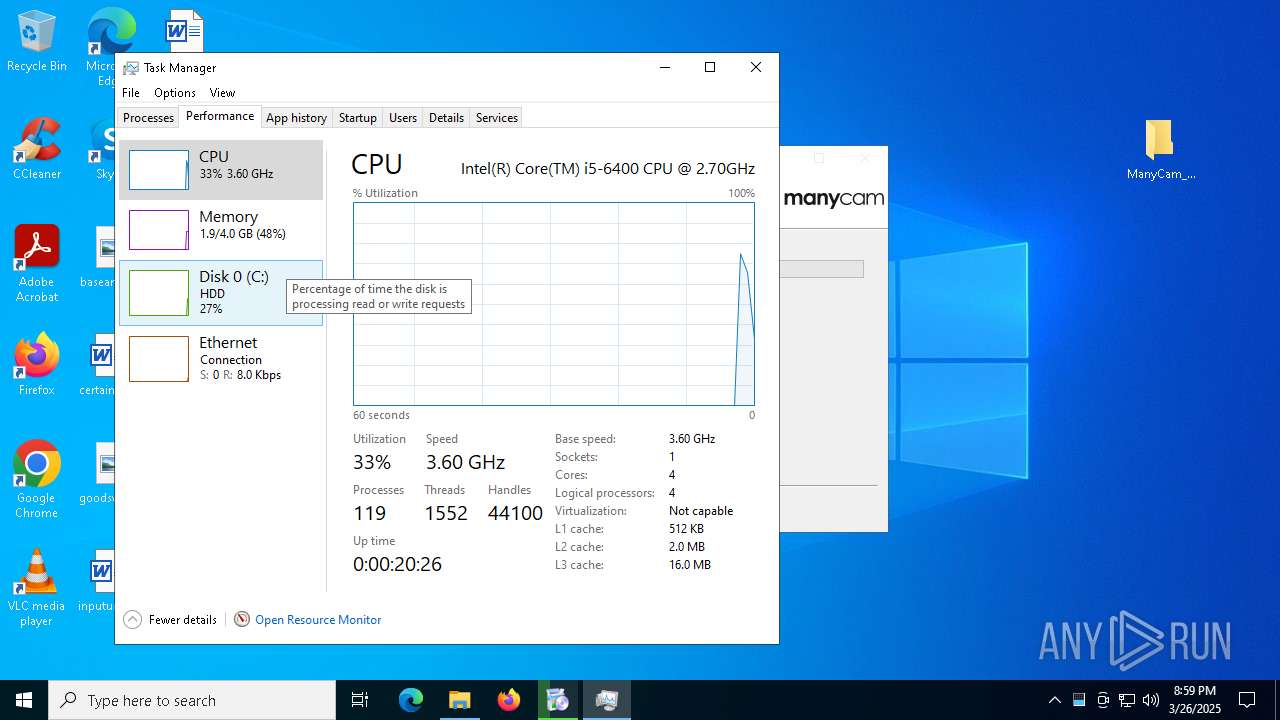Click the Handles count 44100
1280x720 pixels.
515,513
